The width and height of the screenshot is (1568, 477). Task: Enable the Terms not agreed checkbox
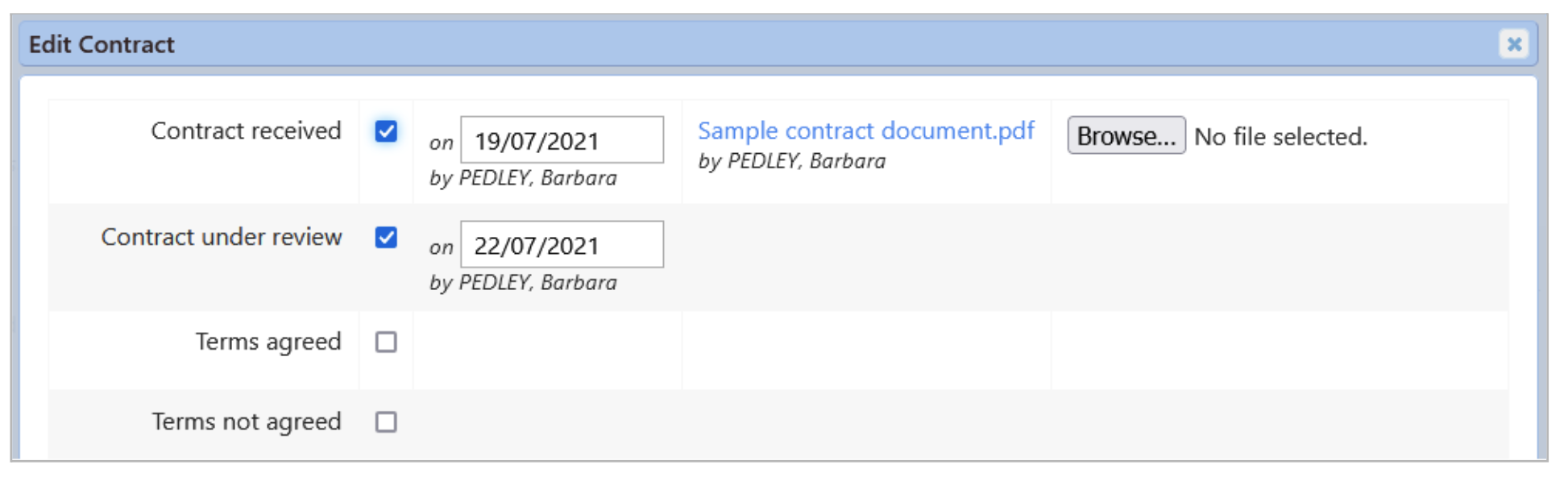[386, 422]
